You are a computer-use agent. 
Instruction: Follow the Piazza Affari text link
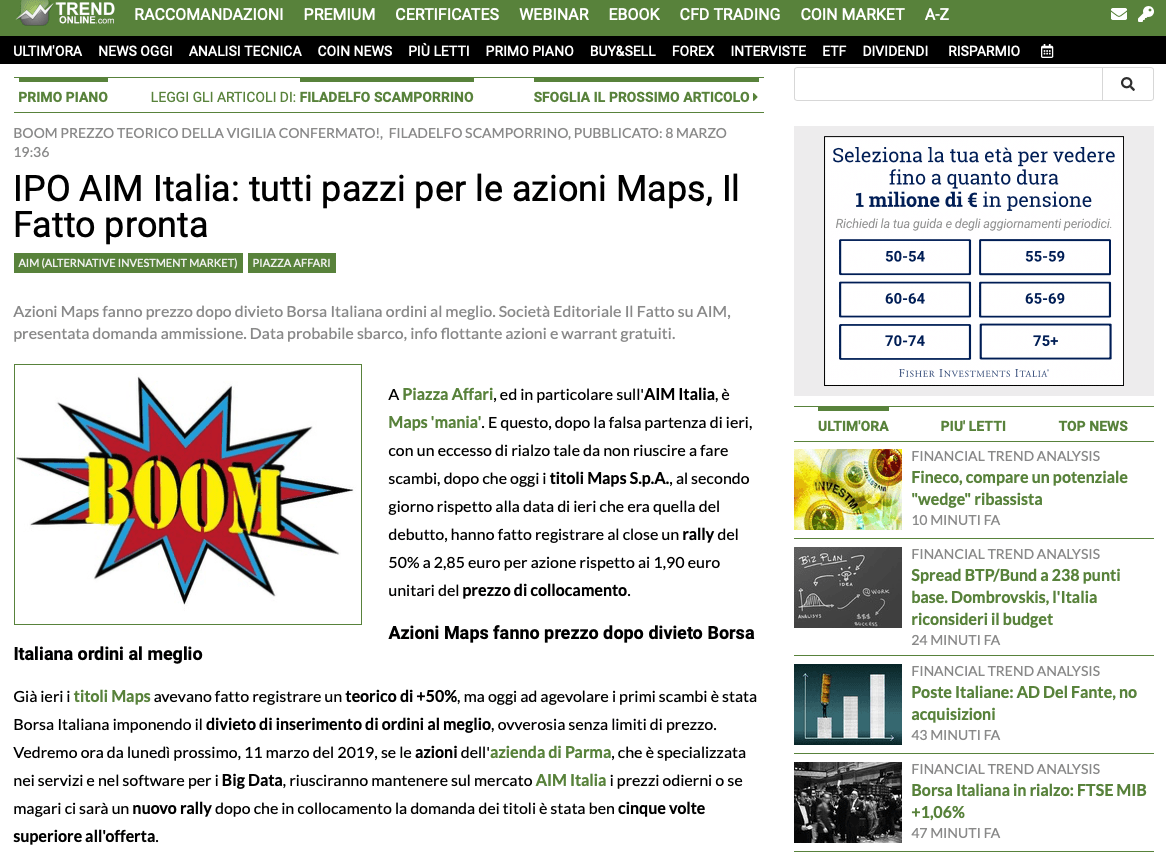[448, 394]
